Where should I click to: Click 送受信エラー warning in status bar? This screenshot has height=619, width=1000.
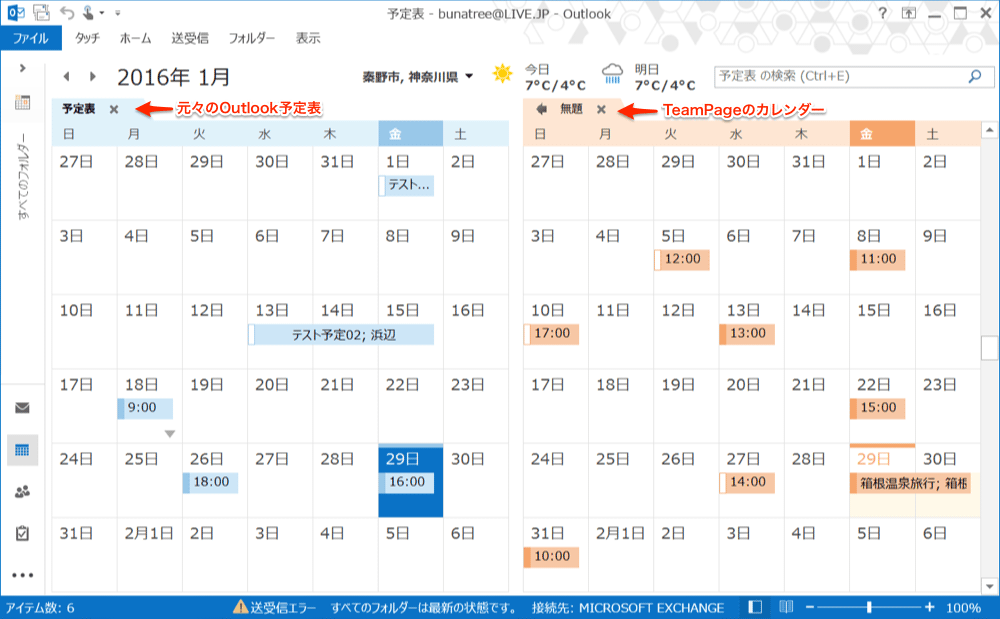[275, 608]
